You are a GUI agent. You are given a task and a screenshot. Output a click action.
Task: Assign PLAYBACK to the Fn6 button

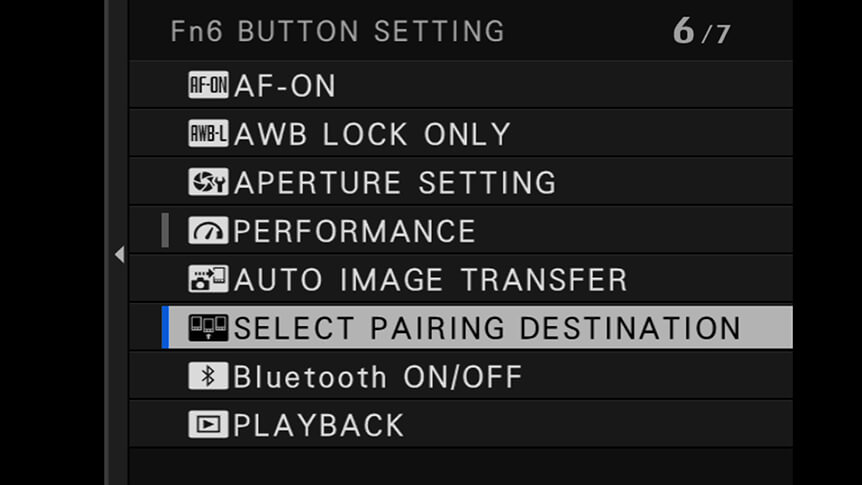[319, 425]
